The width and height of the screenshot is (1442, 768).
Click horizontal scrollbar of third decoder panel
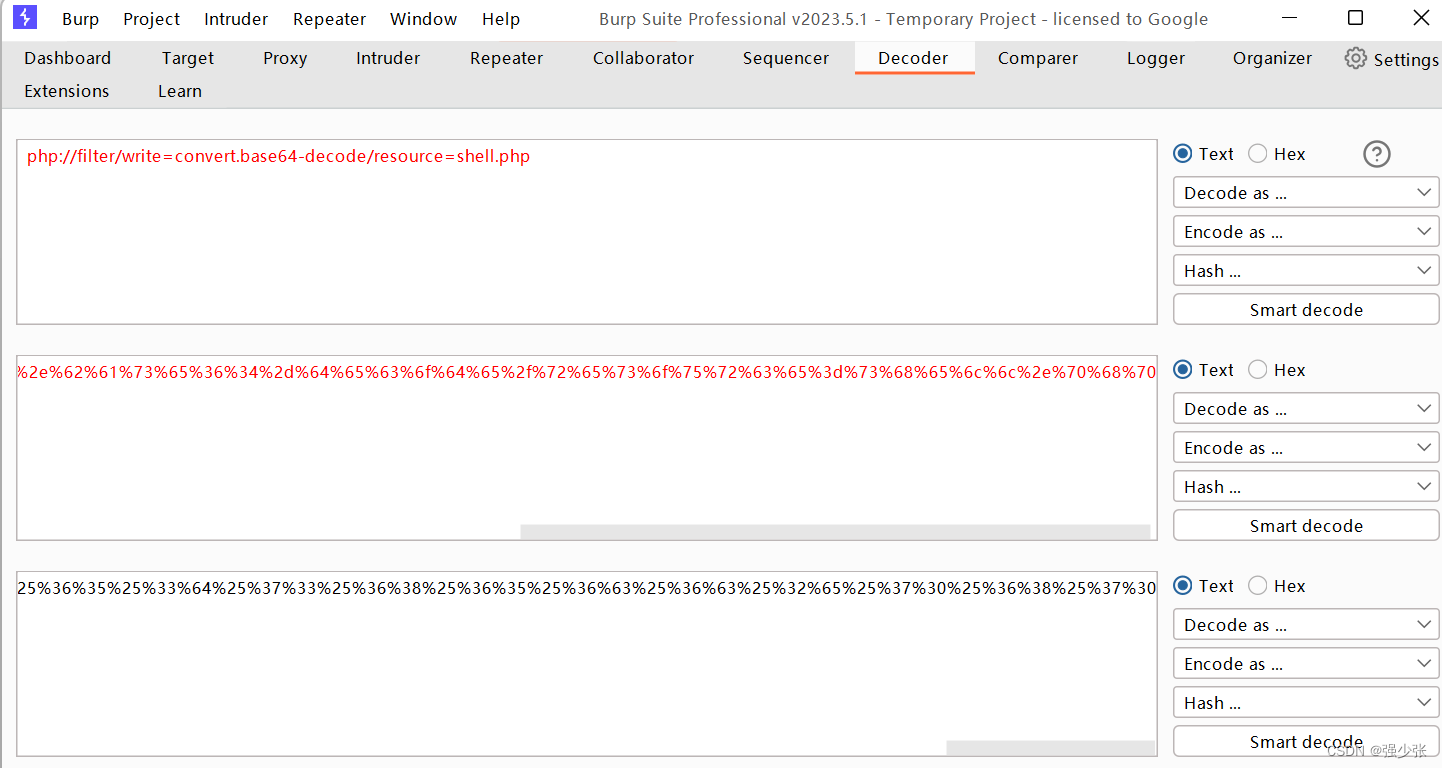click(1050, 748)
